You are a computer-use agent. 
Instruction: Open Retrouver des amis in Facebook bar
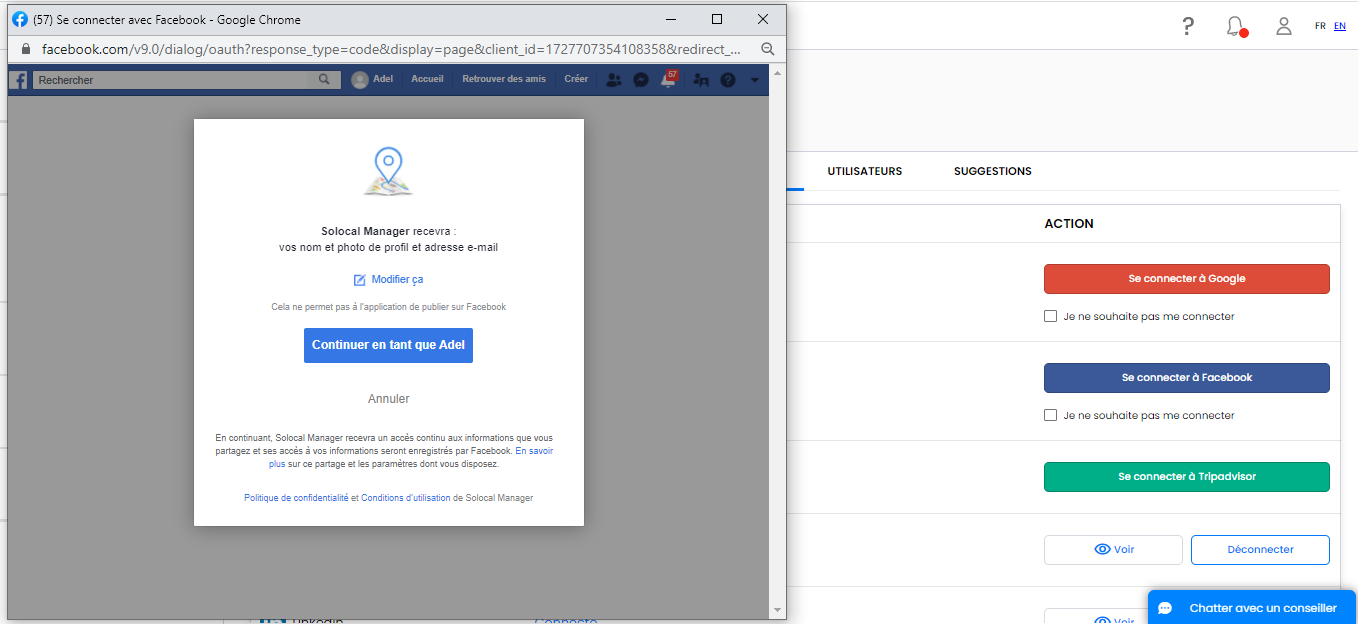504,79
